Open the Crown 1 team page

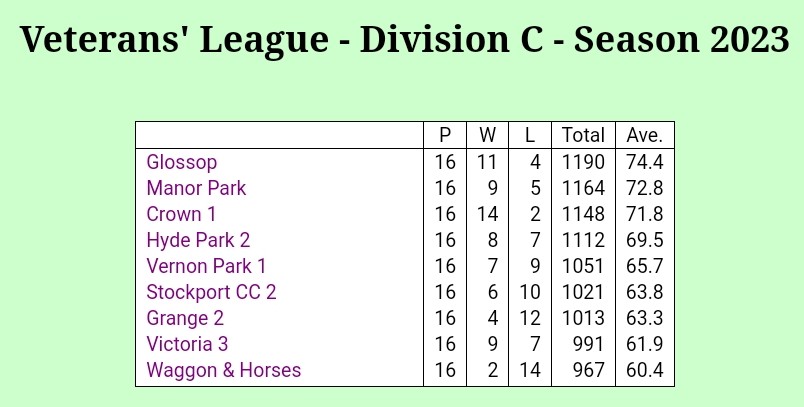tap(181, 214)
